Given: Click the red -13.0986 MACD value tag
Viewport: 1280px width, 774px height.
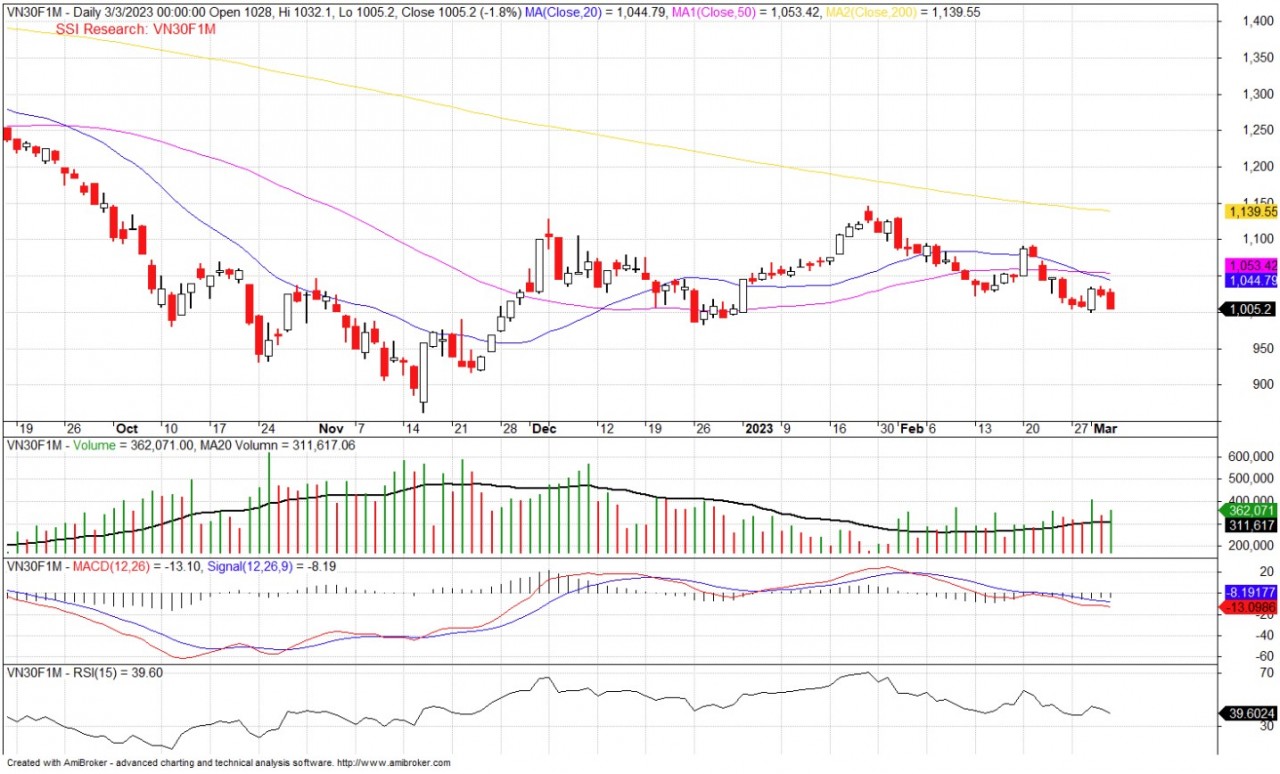Looking at the screenshot, I should (x=1250, y=607).
